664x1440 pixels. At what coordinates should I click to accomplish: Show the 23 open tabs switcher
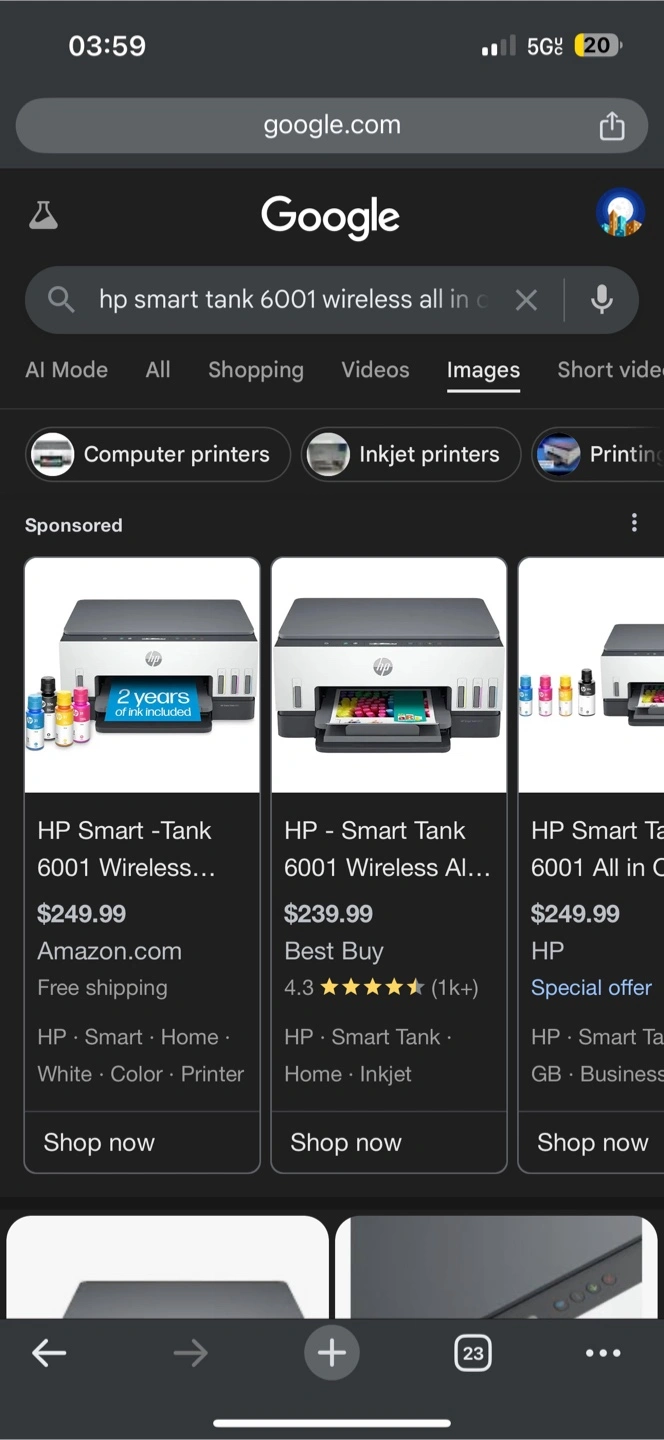(x=473, y=1354)
